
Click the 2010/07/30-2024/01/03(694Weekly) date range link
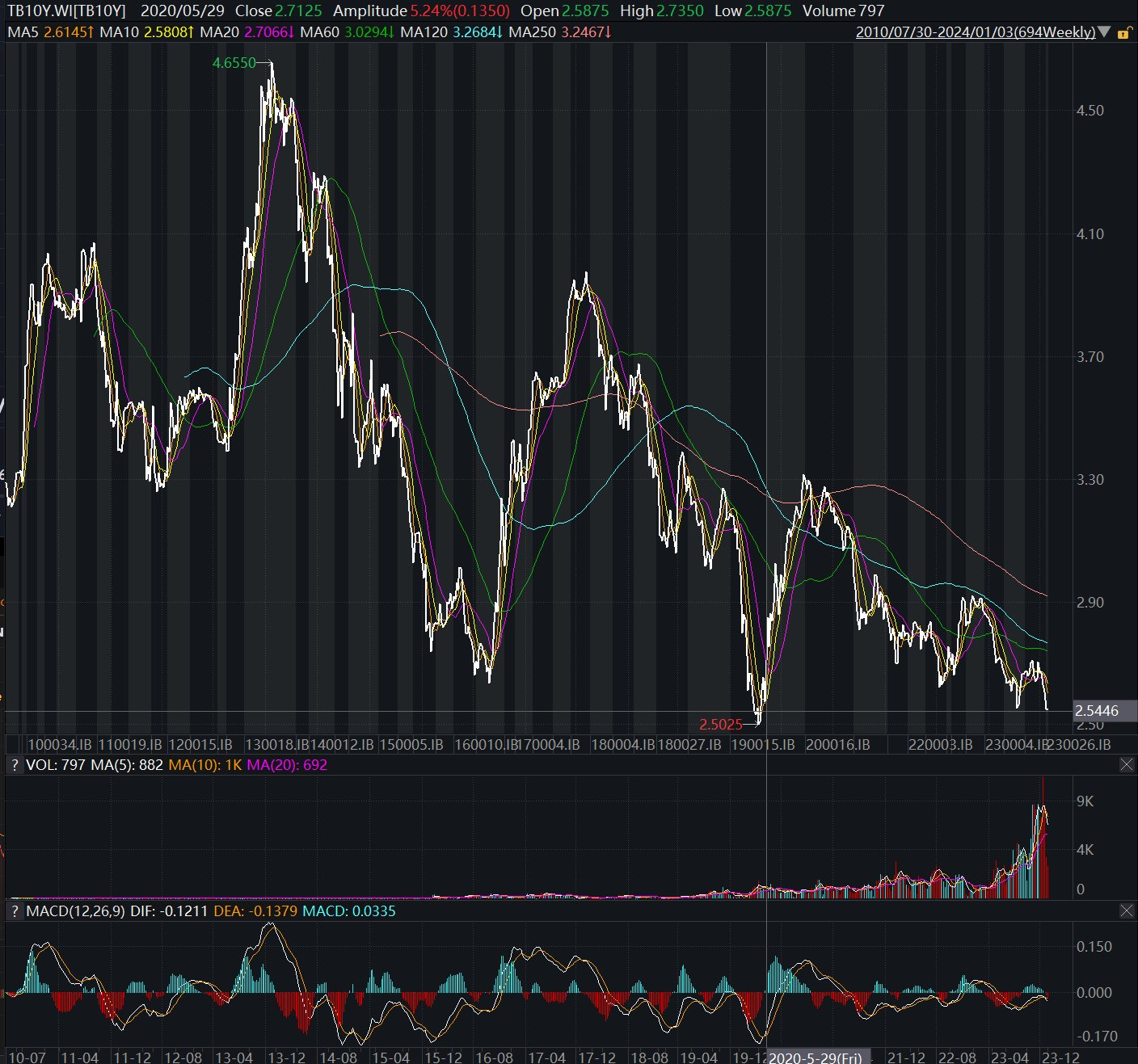pyautogui.click(x=976, y=32)
